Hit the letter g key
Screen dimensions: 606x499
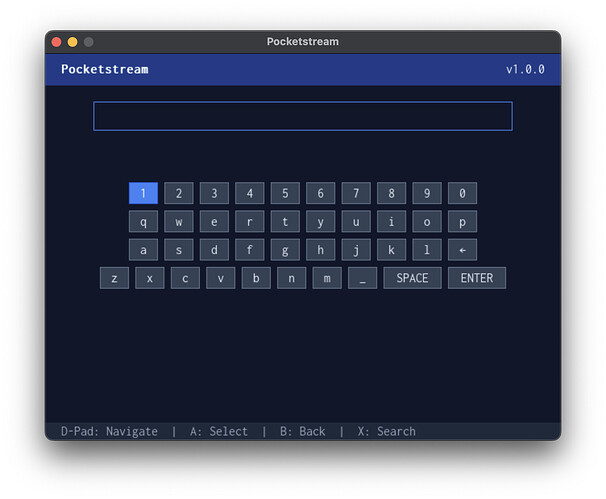tap(285, 250)
